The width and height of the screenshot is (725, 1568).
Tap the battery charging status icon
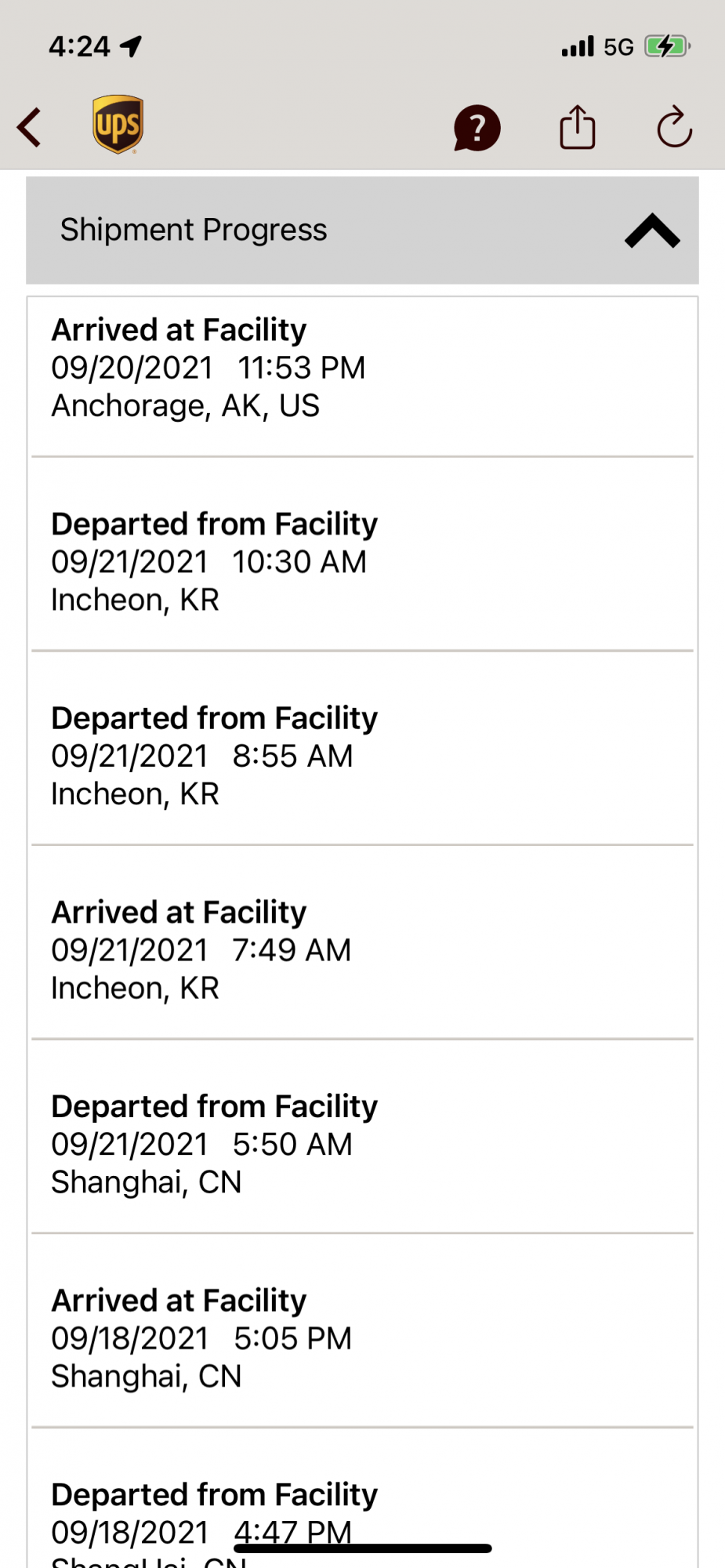click(666, 46)
